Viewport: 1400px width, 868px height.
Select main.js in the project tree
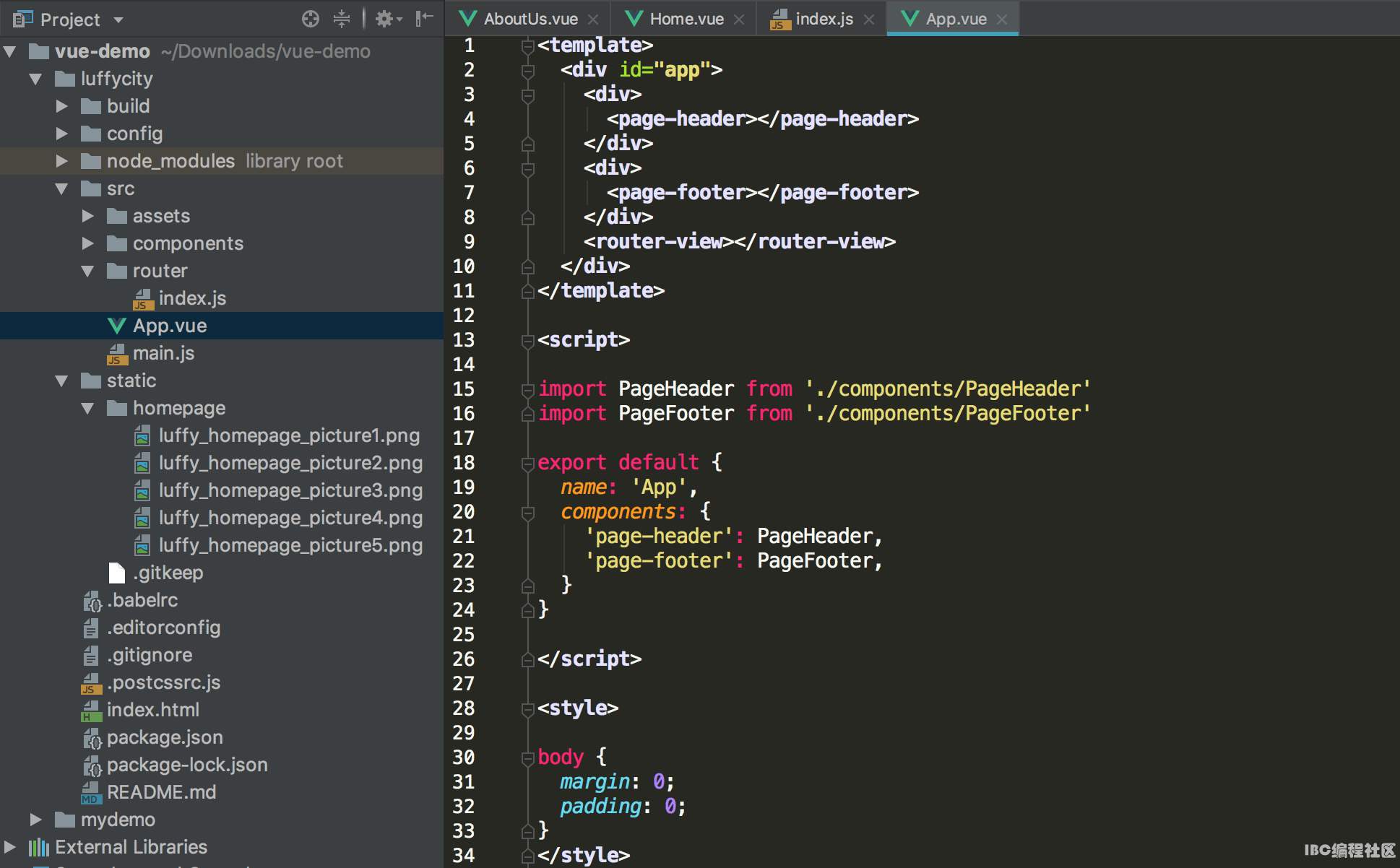(x=163, y=353)
